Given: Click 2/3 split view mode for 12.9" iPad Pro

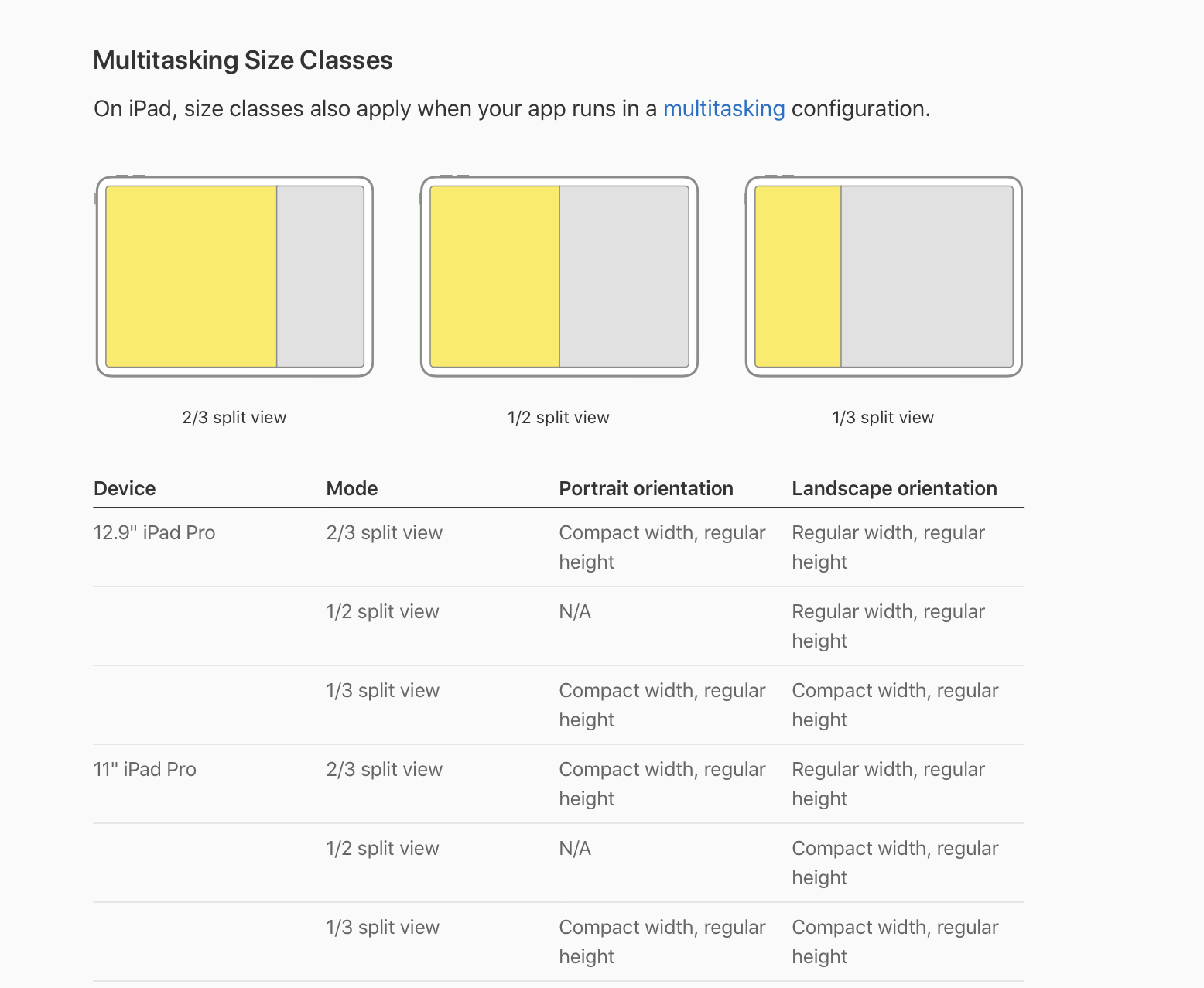Looking at the screenshot, I should click(x=385, y=533).
